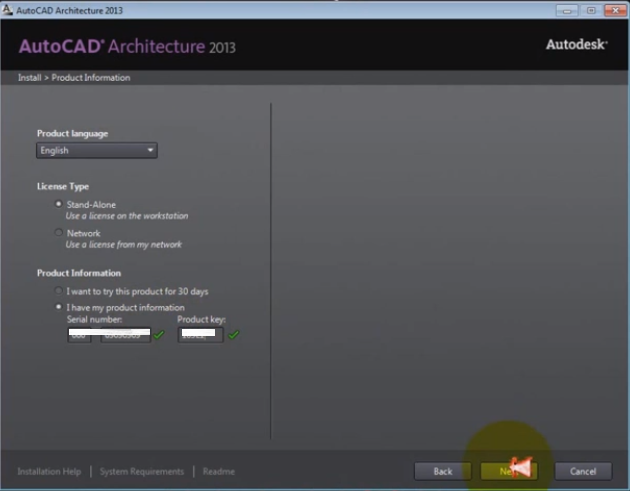Image resolution: width=630 pixels, height=491 pixels.
Task: Click the Product Information breadcrumb
Action: 91,78
